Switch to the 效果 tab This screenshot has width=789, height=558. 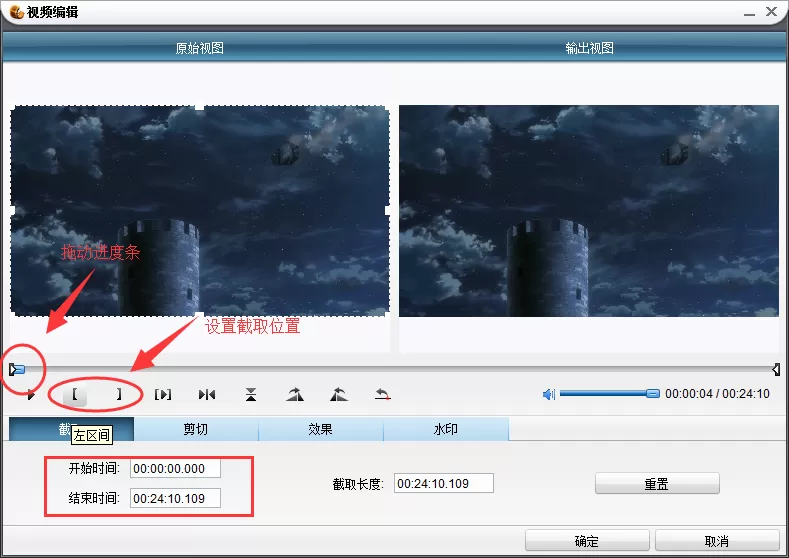point(321,429)
